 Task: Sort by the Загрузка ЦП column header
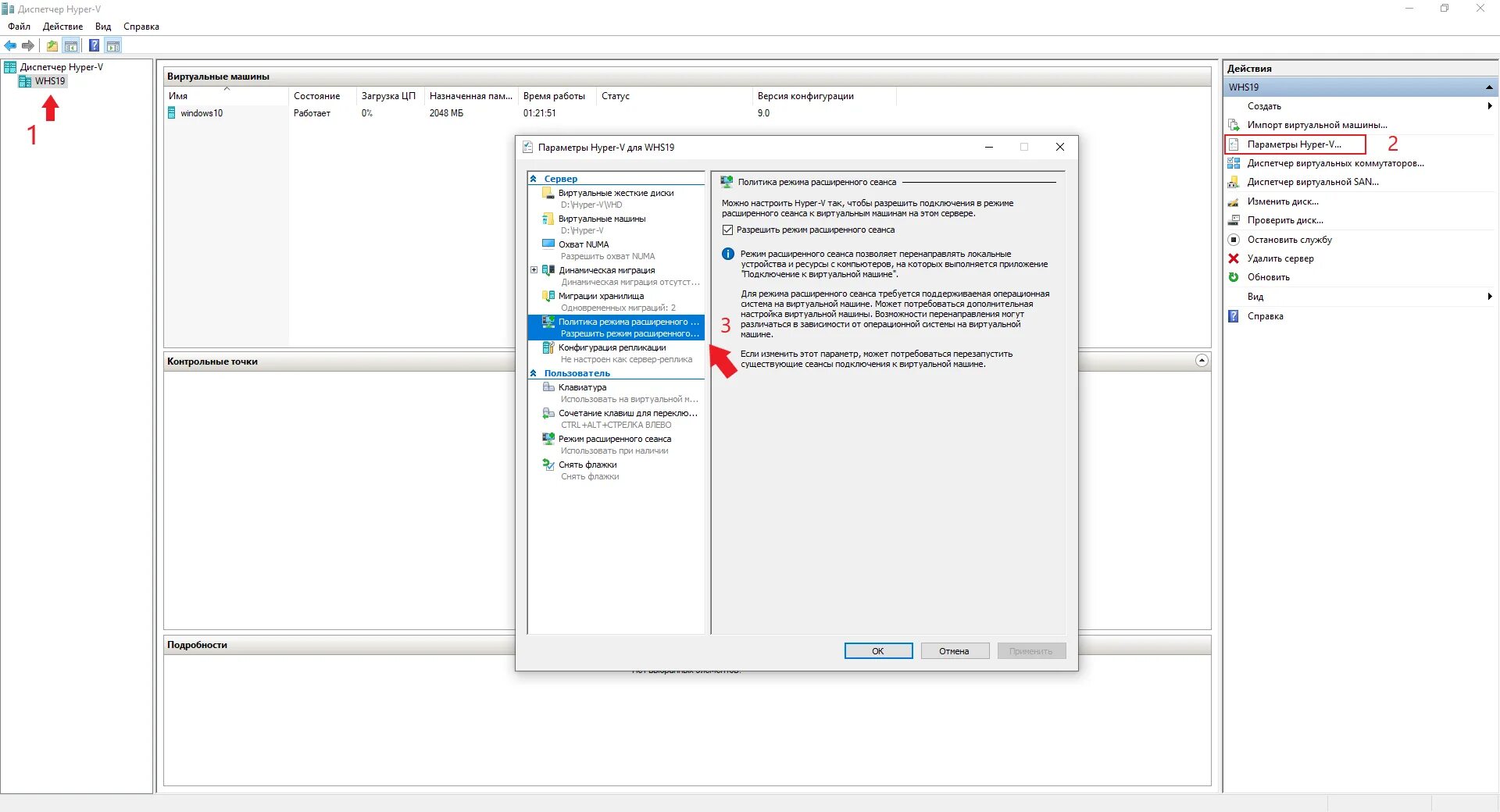coord(390,96)
